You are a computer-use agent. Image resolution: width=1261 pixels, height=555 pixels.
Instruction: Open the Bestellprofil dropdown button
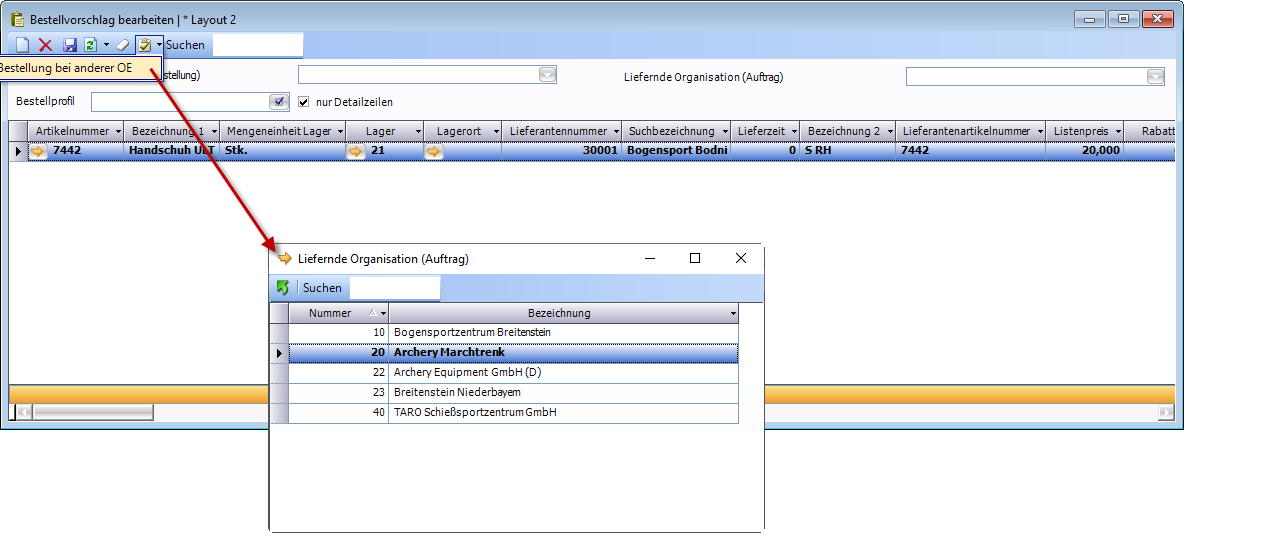coord(279,102)
